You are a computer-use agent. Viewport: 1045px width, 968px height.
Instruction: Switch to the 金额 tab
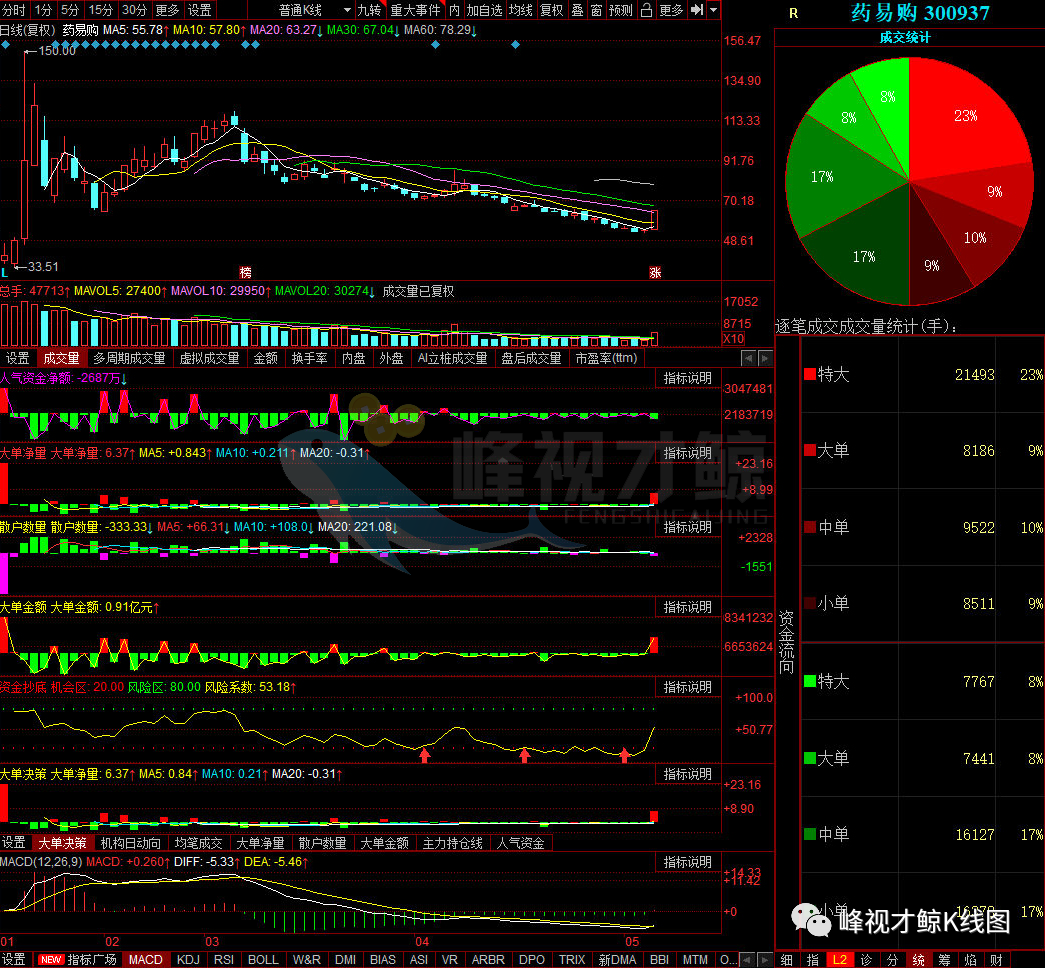tap(265, 359)
